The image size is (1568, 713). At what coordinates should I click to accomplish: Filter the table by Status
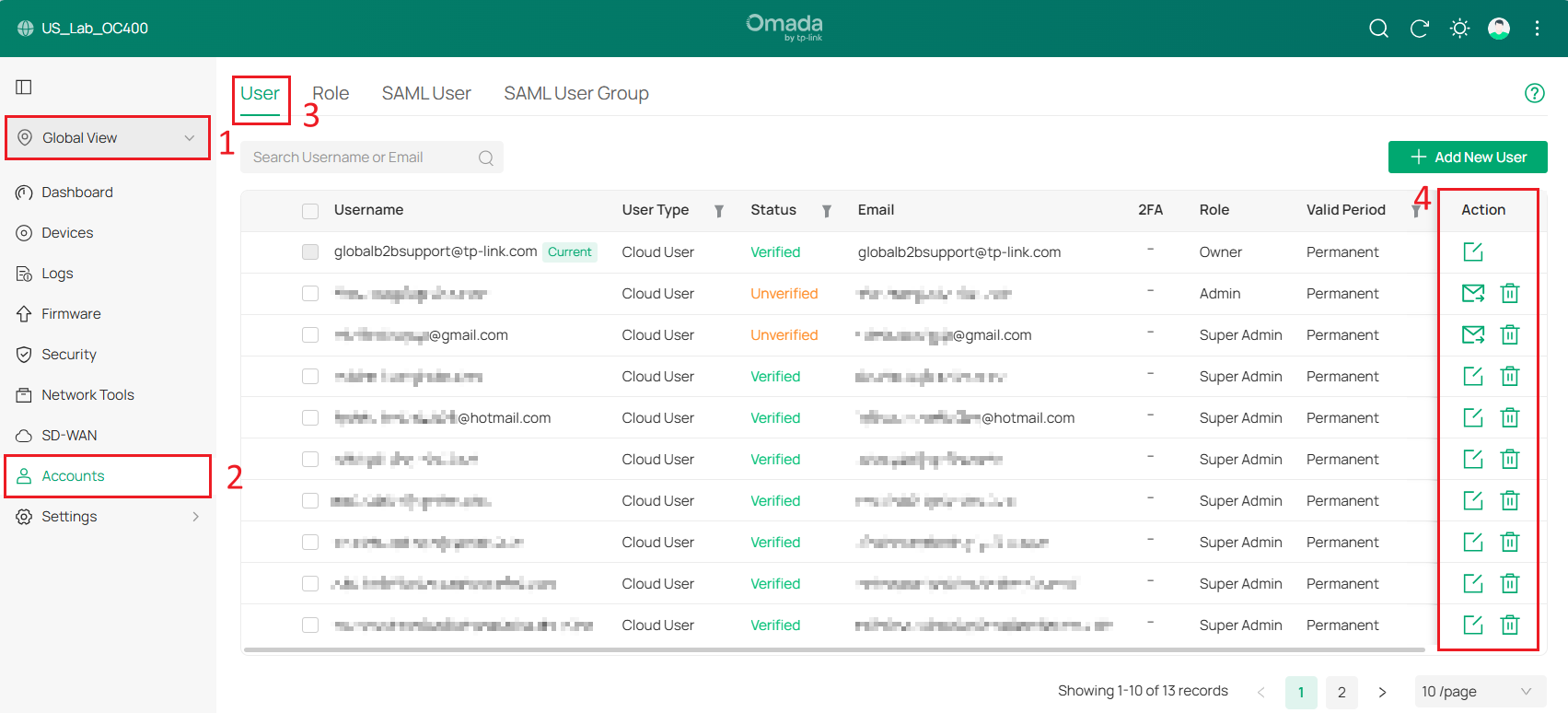click(x=827, y=211)
